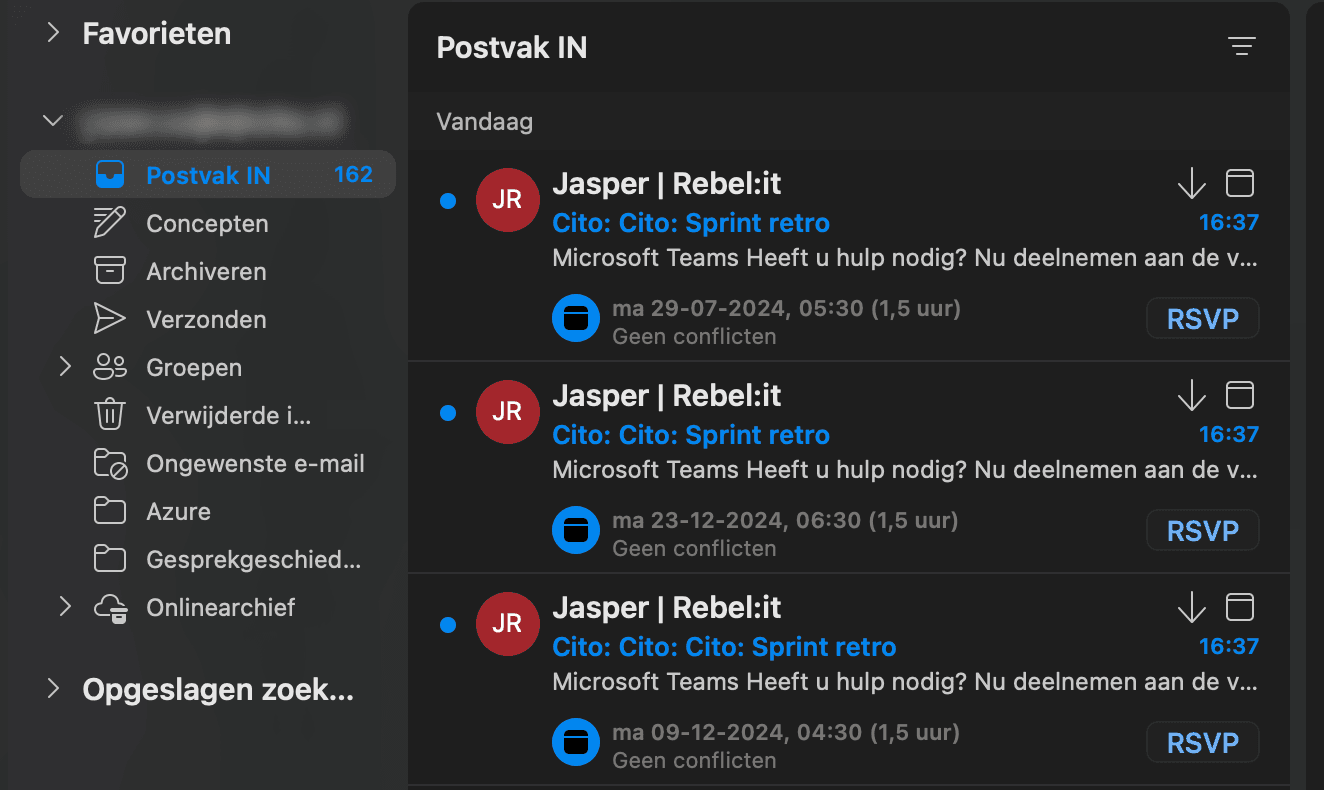This screenshot has height=790, width=1324.
Task: Open the Verzonden sent items folder
Action: (206, 319)
